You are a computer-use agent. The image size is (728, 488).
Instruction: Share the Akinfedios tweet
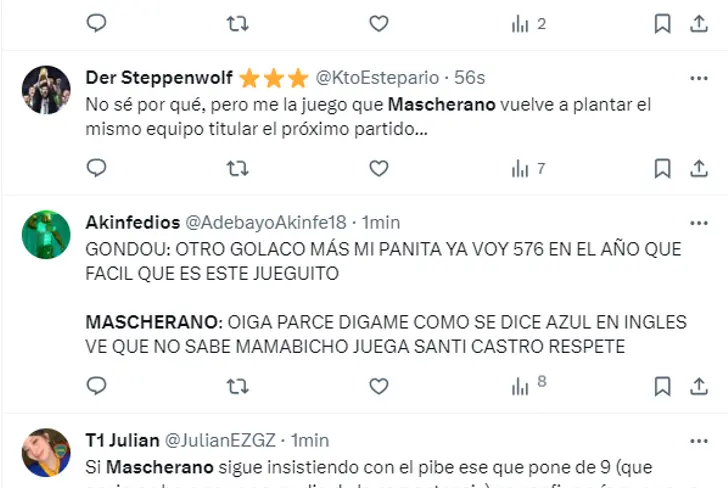699,386
